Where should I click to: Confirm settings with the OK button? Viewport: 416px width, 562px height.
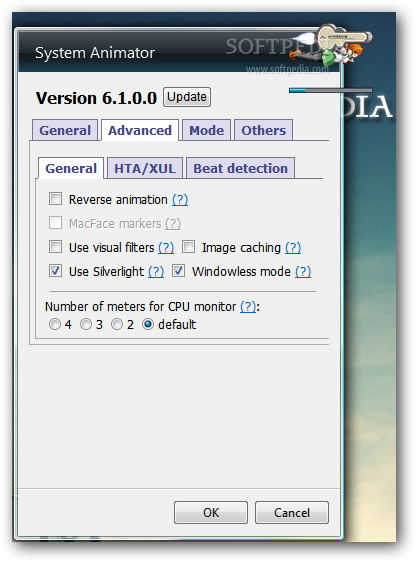coord(211,513)
